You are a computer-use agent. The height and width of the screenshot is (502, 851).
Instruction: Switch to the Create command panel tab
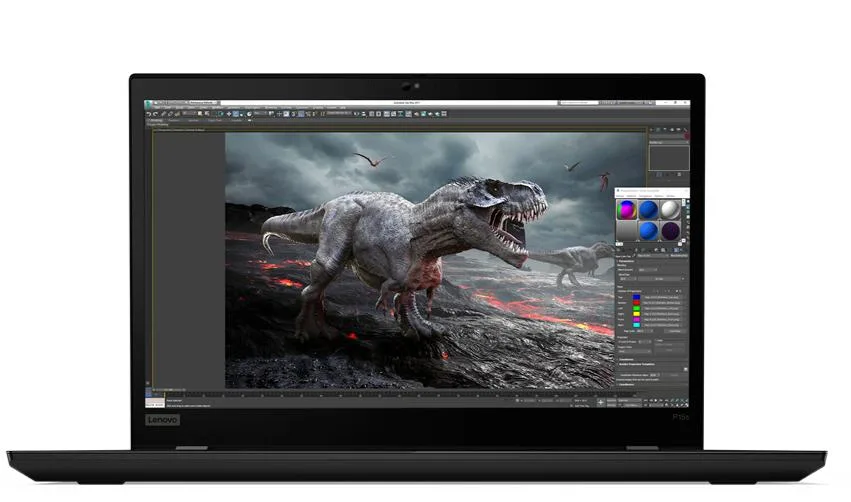[x=651, y=130]
